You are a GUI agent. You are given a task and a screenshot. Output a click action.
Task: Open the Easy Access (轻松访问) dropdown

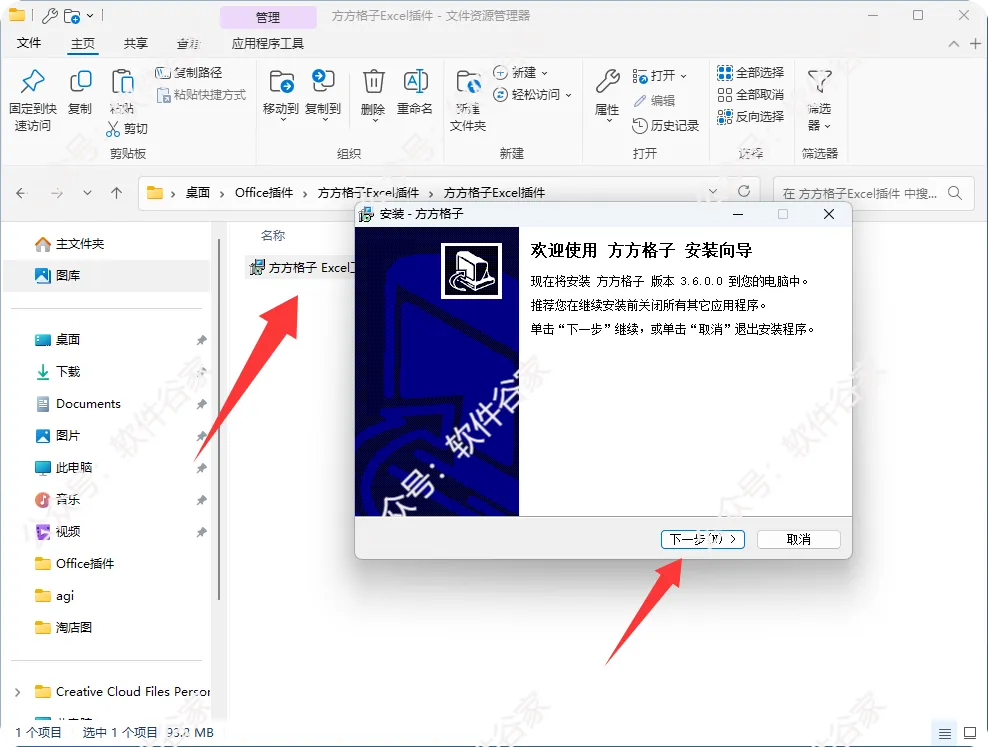532,94
